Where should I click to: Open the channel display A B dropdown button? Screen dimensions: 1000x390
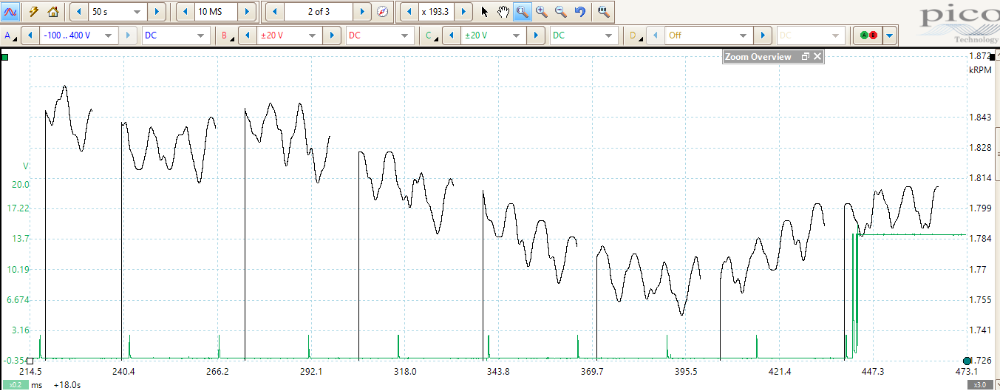tap(890, 36)
